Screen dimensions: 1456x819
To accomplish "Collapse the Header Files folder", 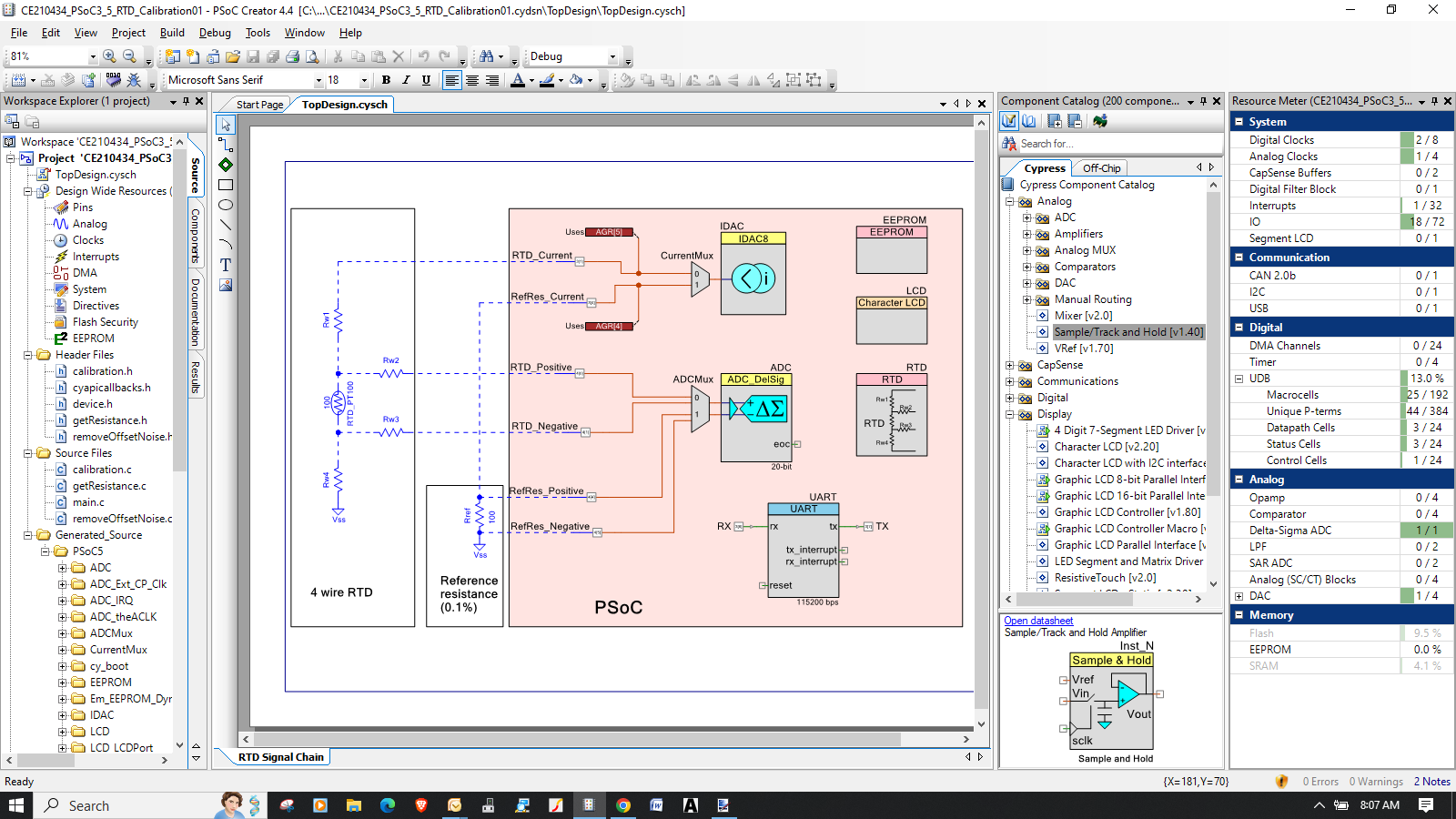I will 28,355.
